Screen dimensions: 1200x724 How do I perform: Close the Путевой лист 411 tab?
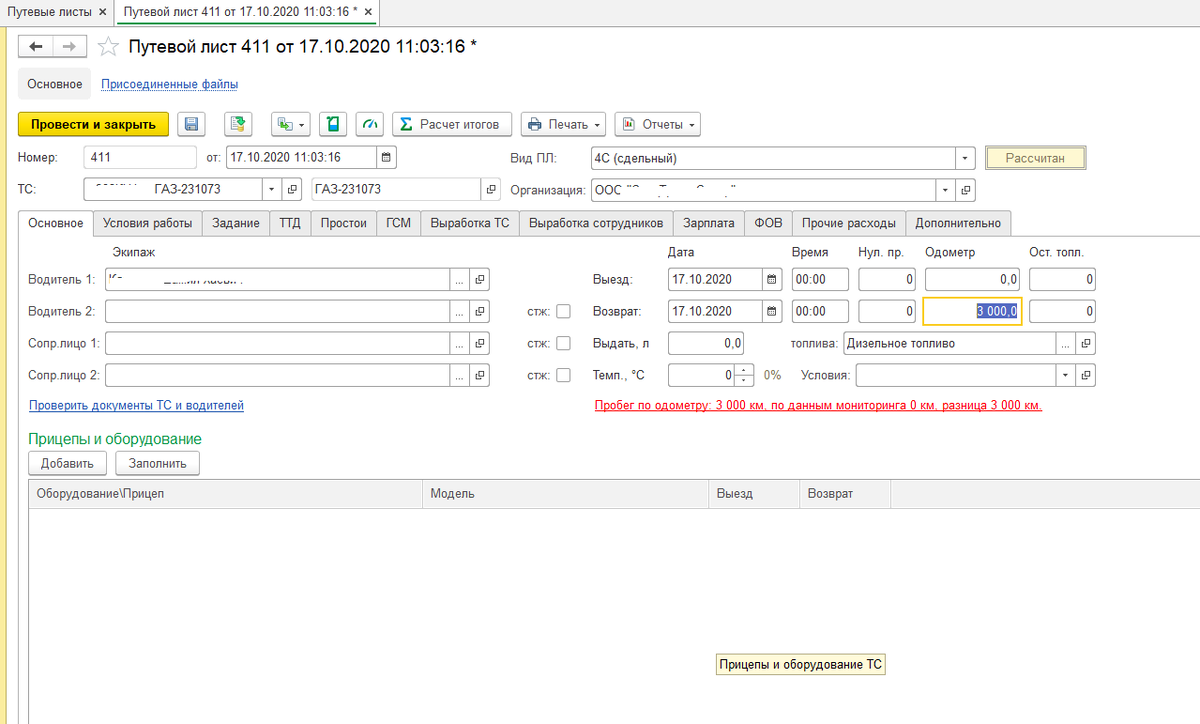[x=369, y=12]
